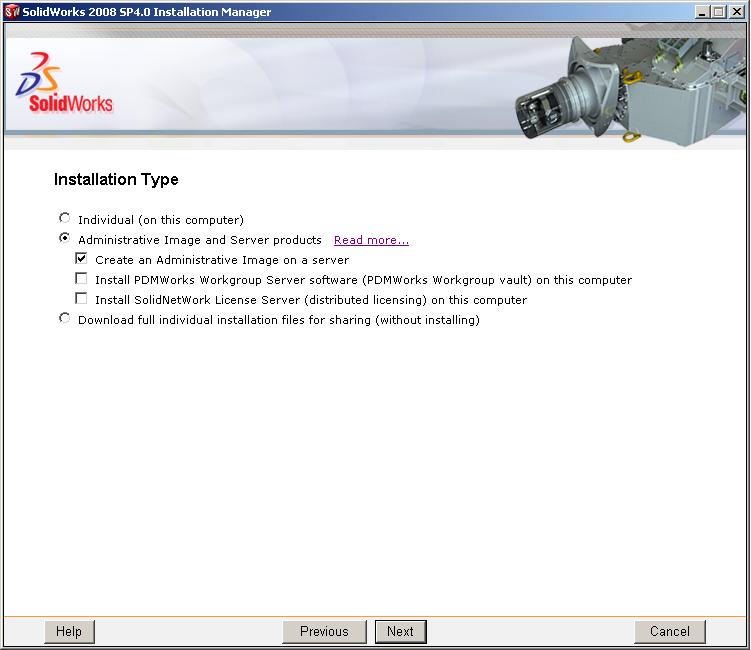
Task: Enable Install PDMWorks Workgroup Server software checkbox
Action: (81, 278)
